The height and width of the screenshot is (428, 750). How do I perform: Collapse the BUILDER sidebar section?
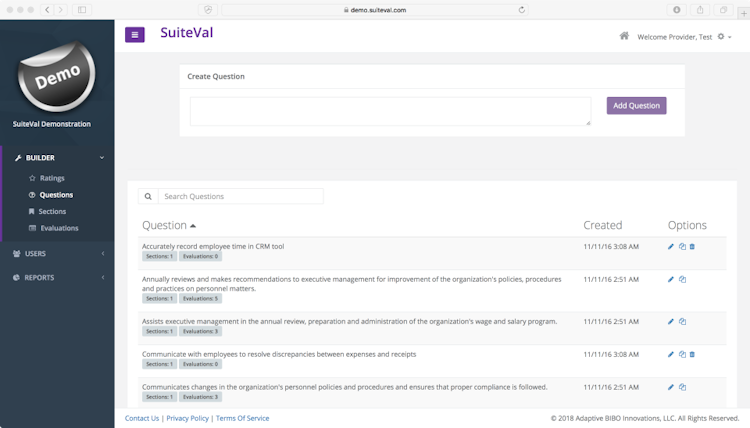(x=58, y=158)
